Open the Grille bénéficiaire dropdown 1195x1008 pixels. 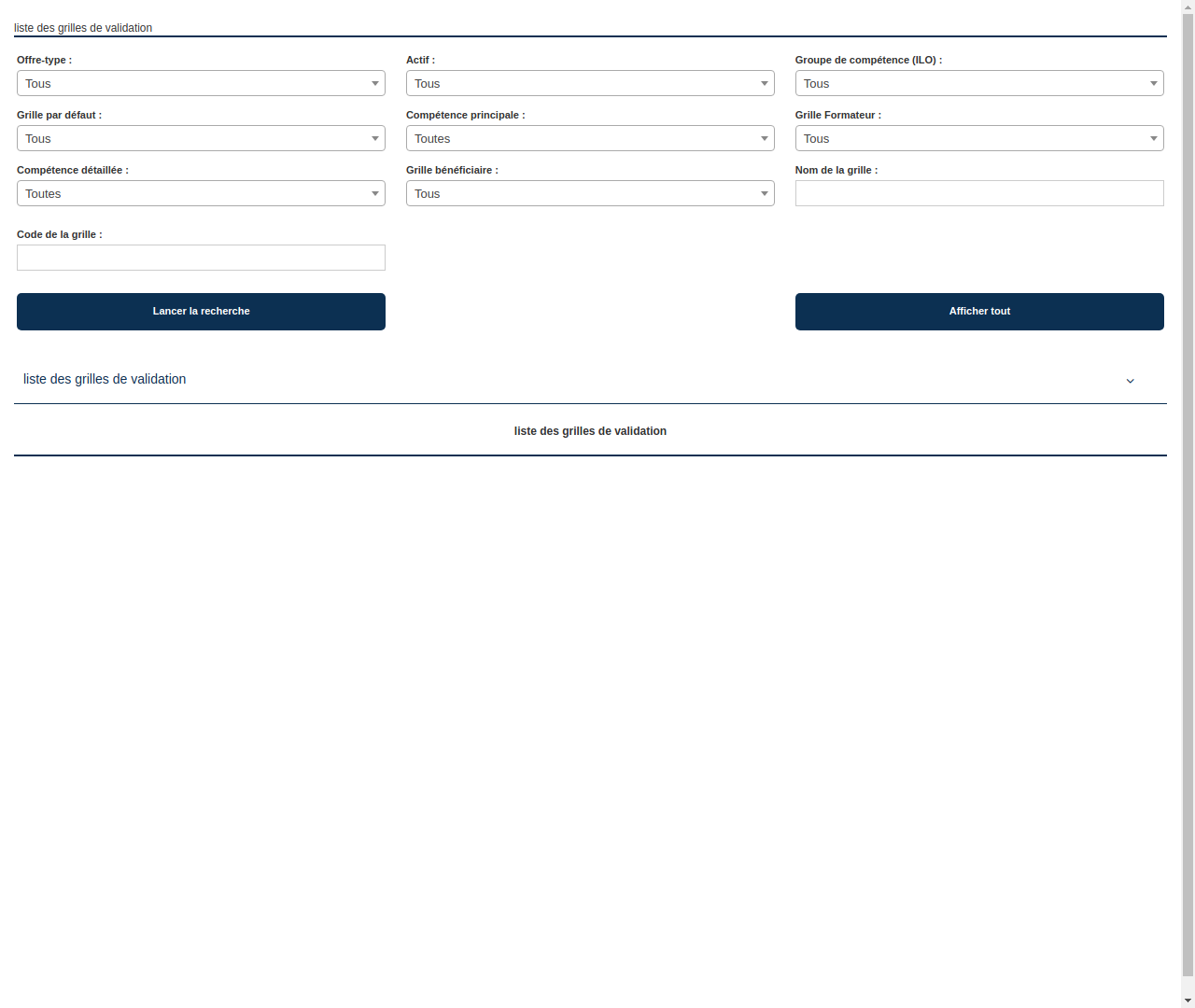click(590, 193)
